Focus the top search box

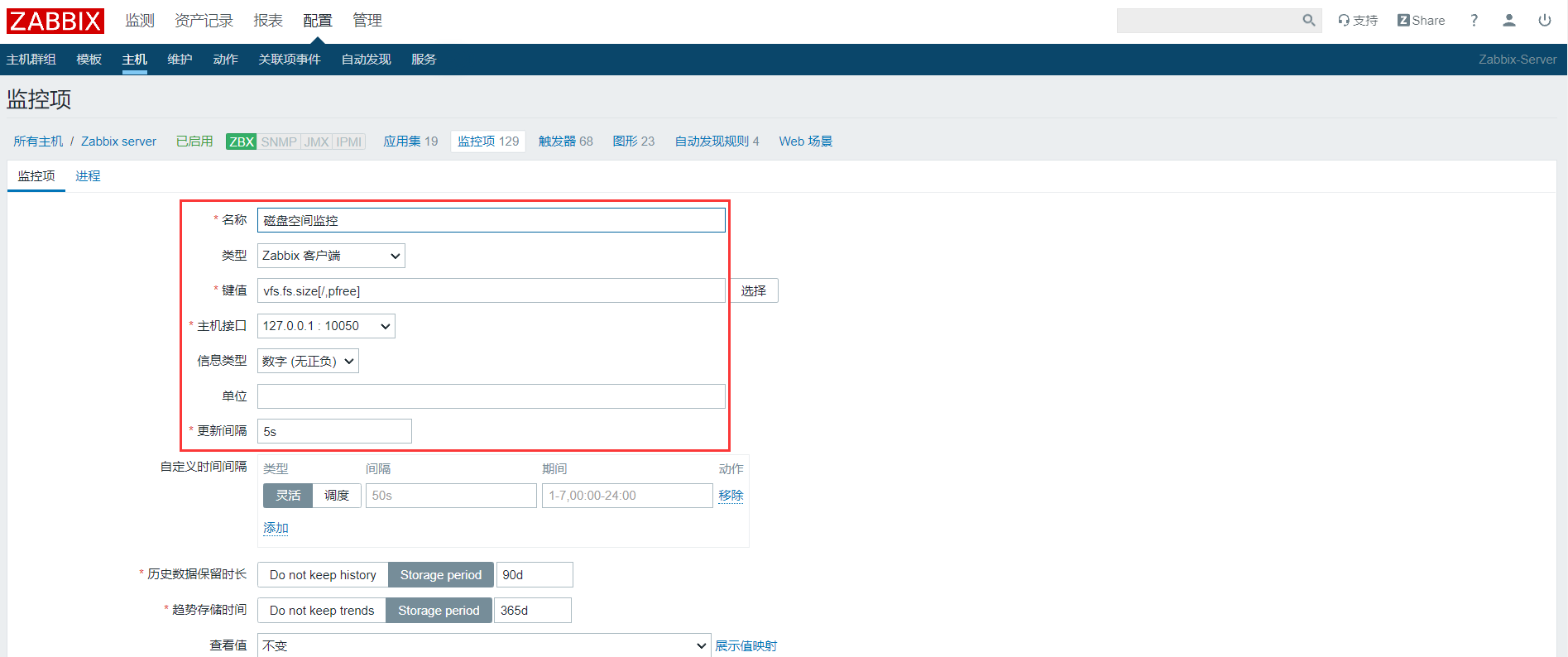[1208, 21]
